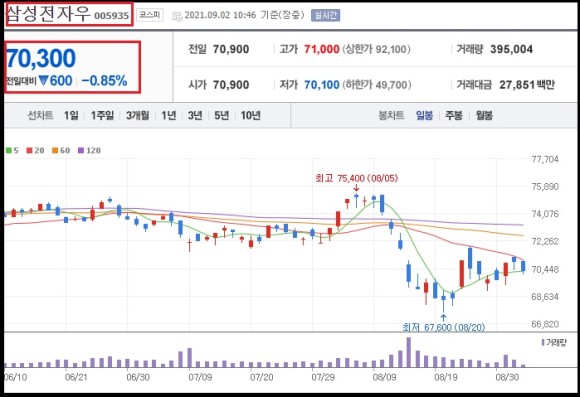Click the timestamp 2021.09.02 10:46
Viewport: 580px width, 397px height.
[220, 15]
